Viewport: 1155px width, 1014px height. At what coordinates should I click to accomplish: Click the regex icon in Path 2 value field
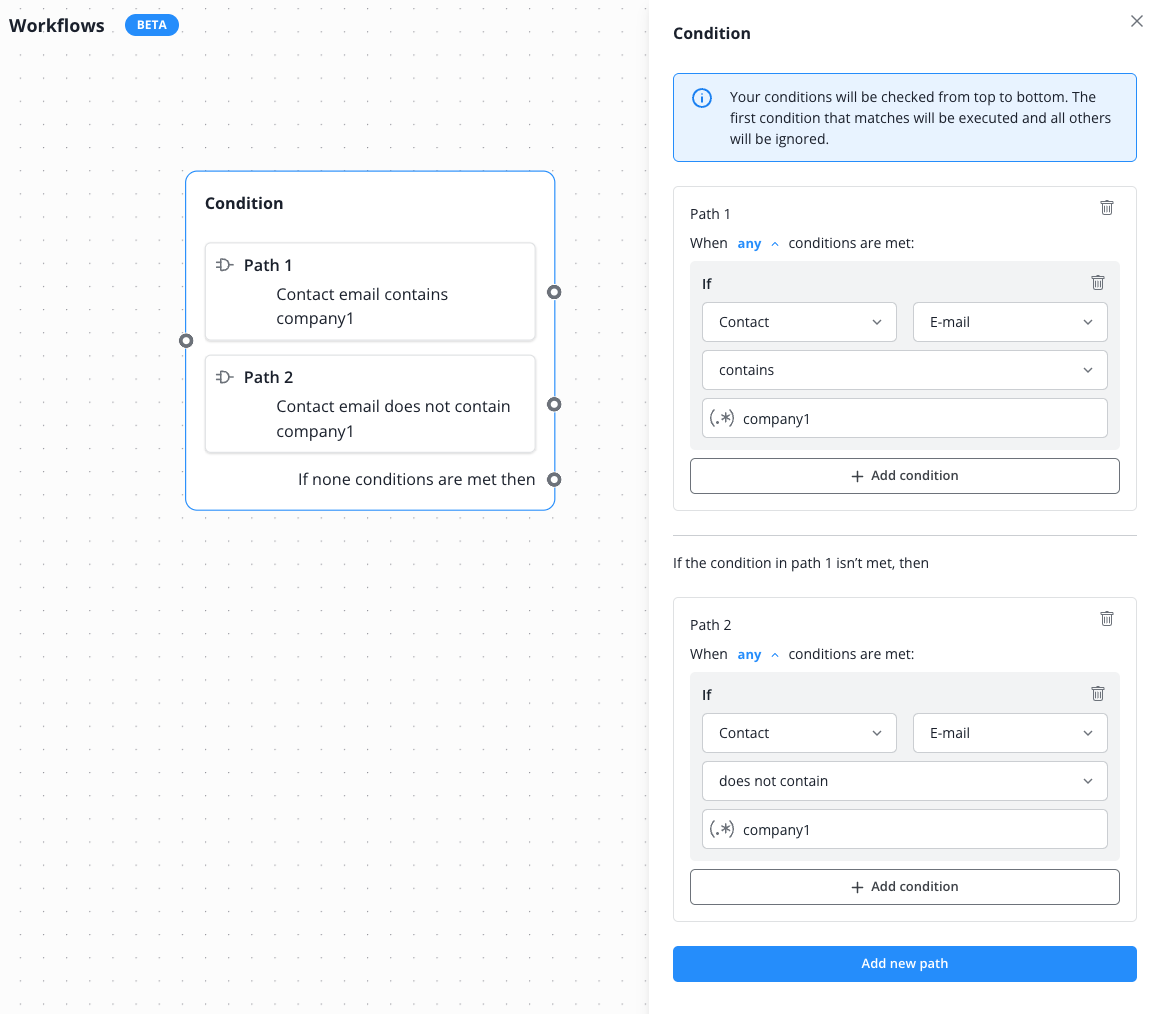pyautogui.click(x=722, y=830)
